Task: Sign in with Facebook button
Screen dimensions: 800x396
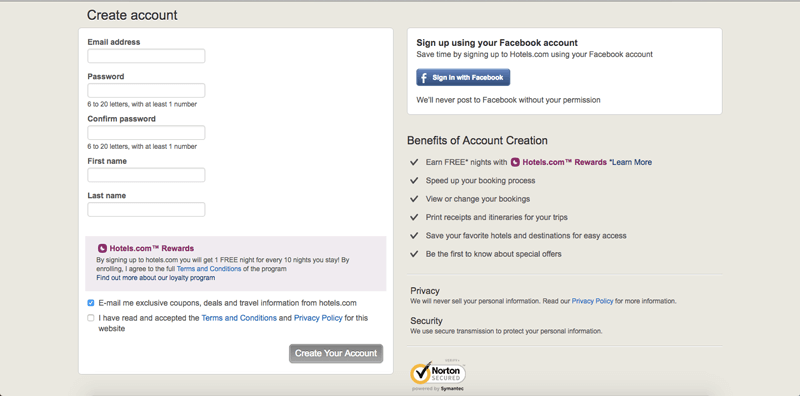Action: 463,78
